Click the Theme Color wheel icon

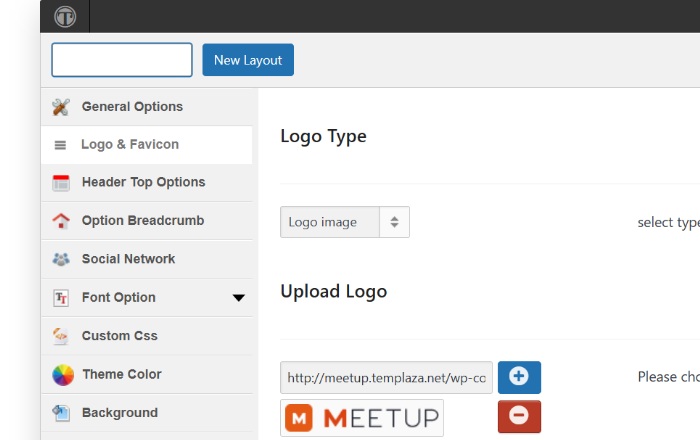(x=63, y=375)
